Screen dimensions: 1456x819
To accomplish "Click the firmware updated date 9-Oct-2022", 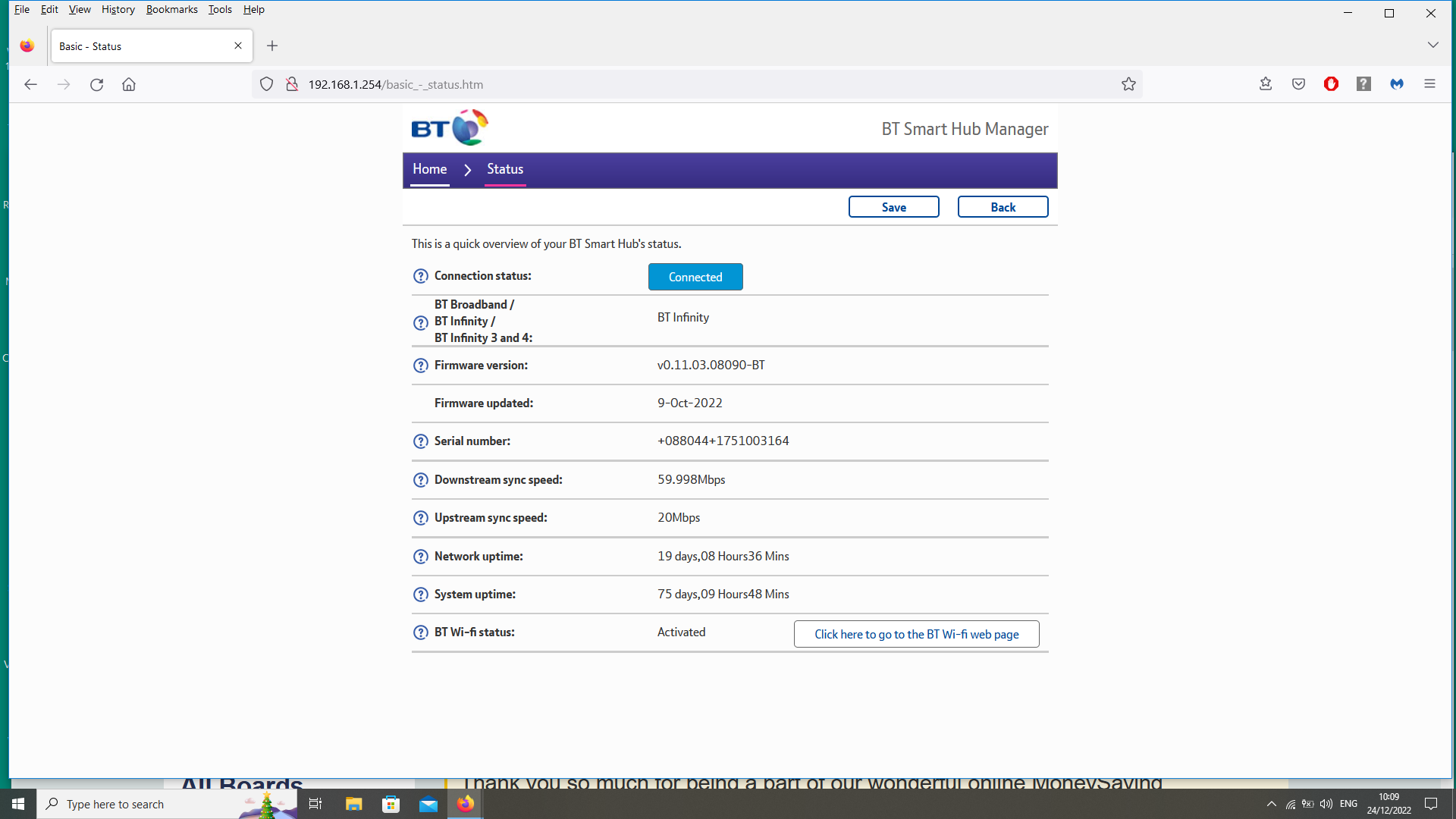I will (690, 403).
